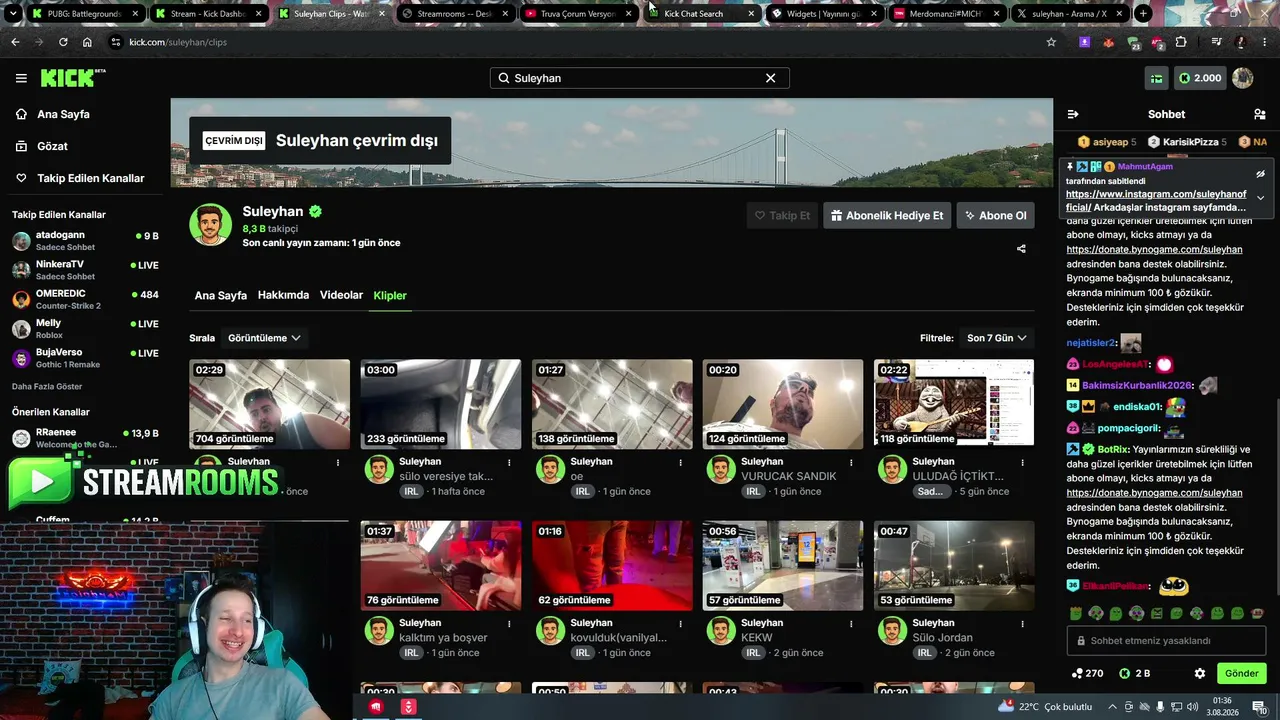Viewport: 1280px width, 720px height.
Task: Switch to the Kick Chat Search tab
Action: click(x=703, y=14)
